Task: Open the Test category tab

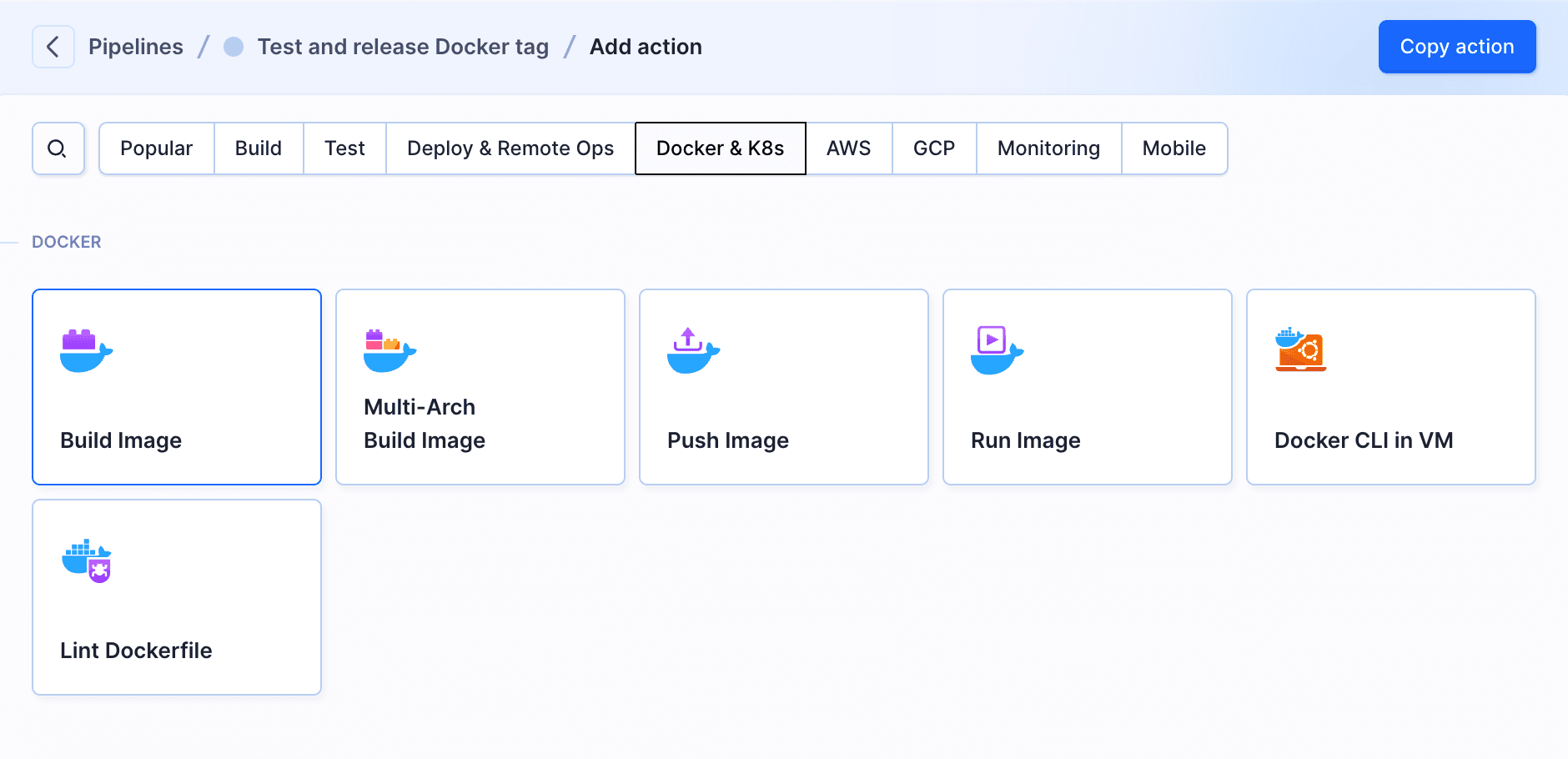Action: [x=344, y=148]
